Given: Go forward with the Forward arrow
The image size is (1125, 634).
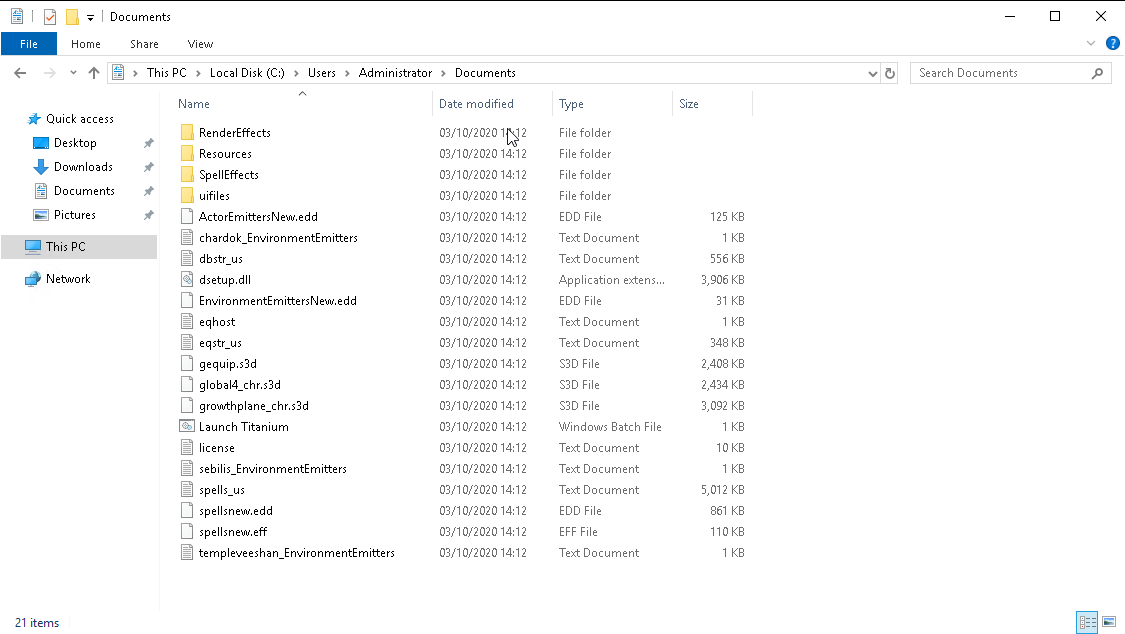Looking at the screenshot, I should tap(50, 73).
